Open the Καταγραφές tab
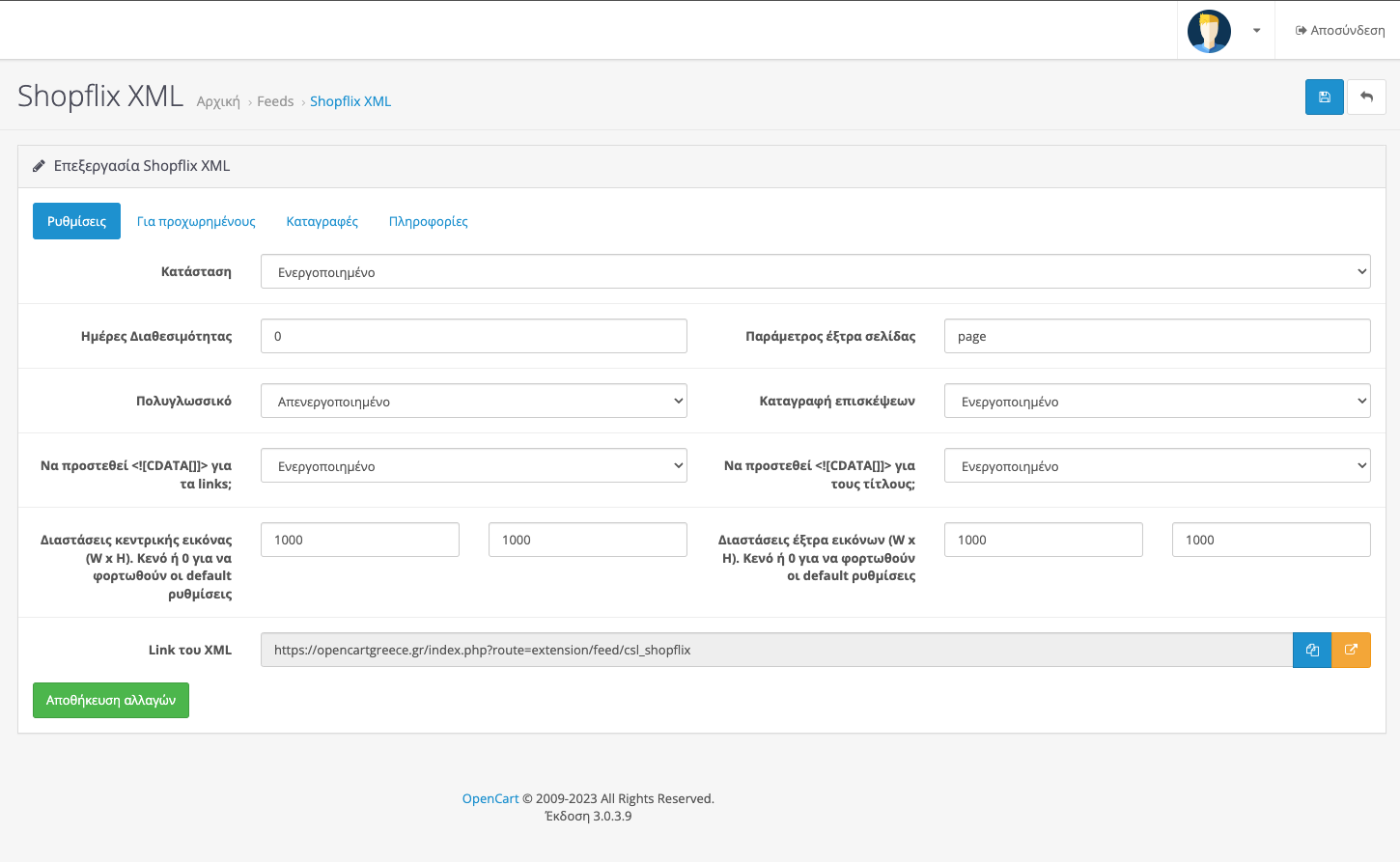1400x862 pixels. [322, 221]
